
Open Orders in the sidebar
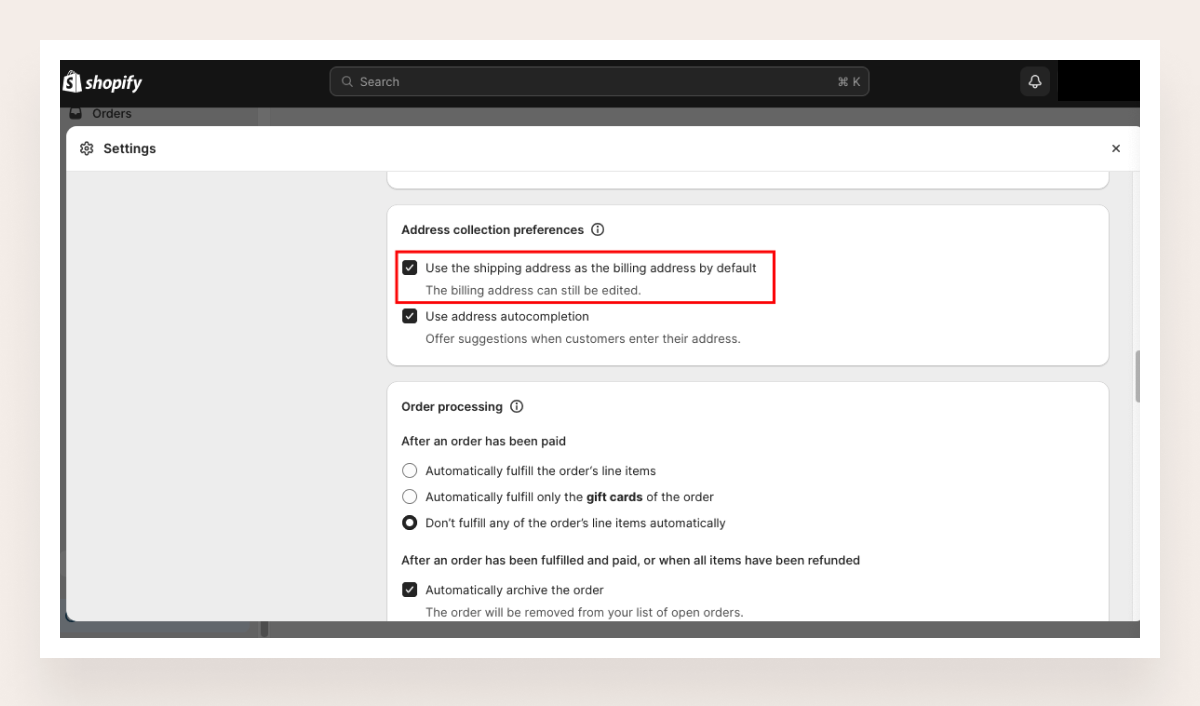tap(111, 114)
